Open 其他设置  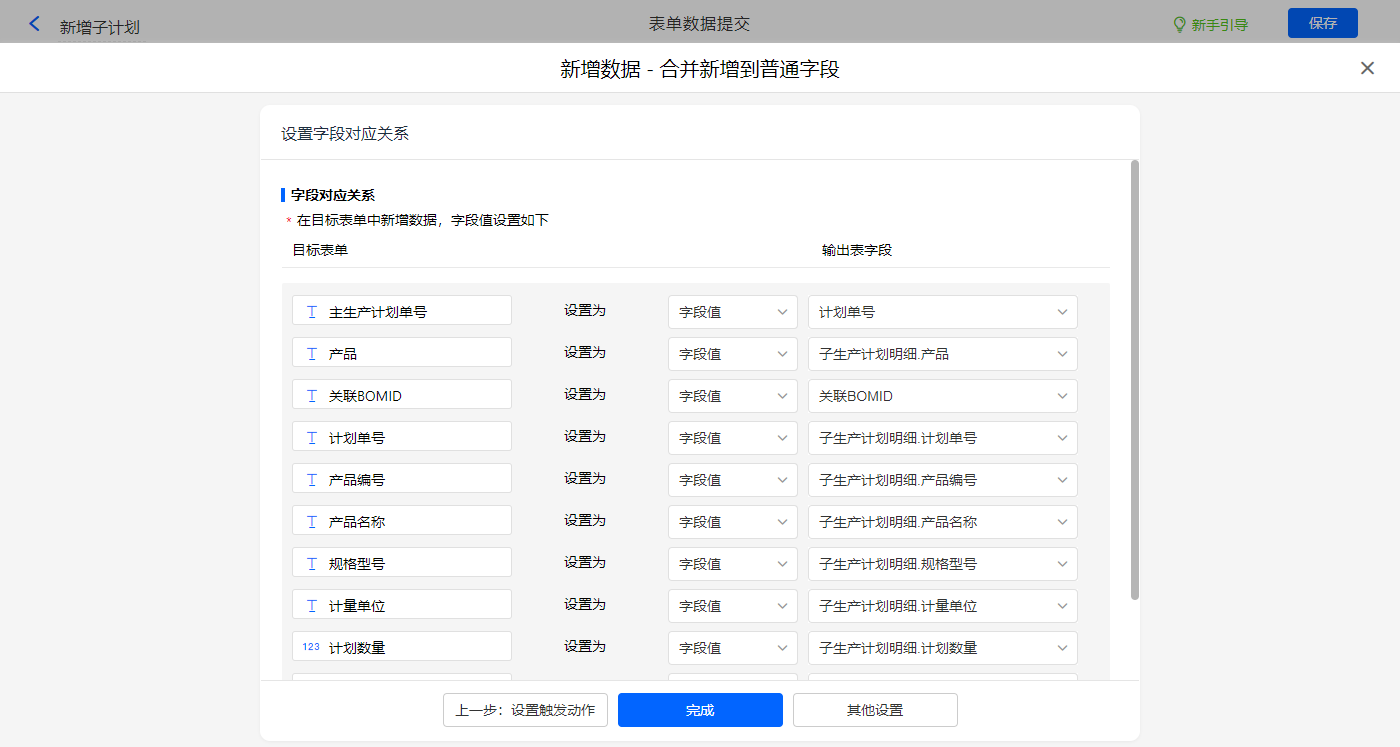[875, 710]
